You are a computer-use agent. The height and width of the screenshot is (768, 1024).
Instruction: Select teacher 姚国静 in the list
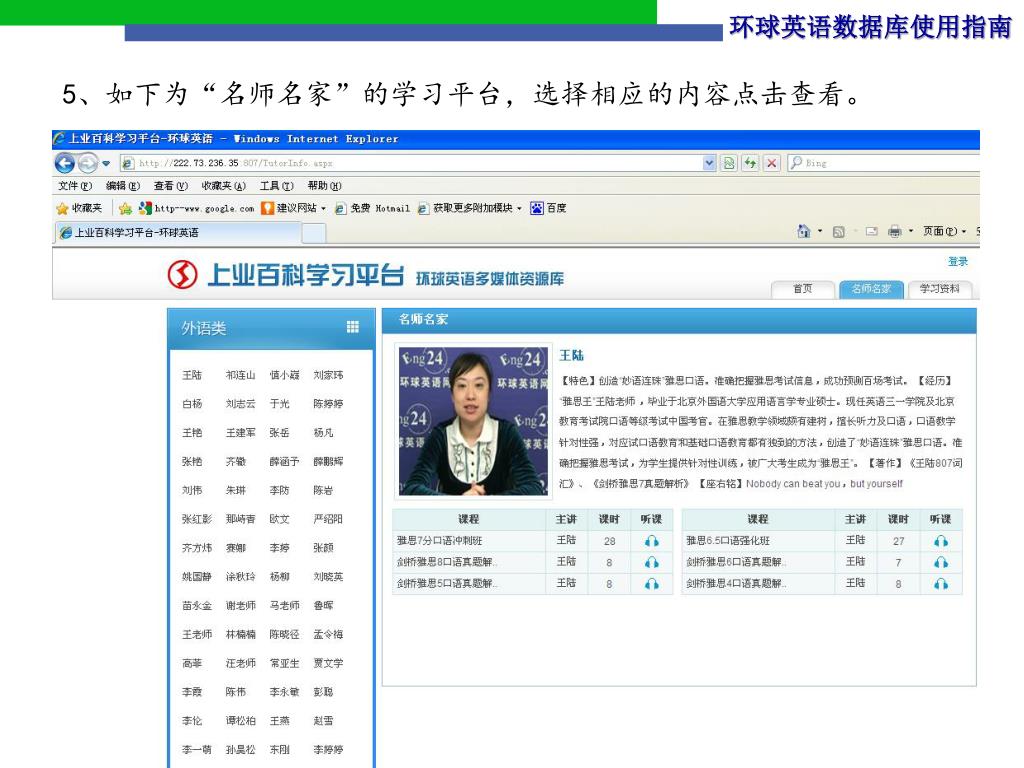(197, 577)
